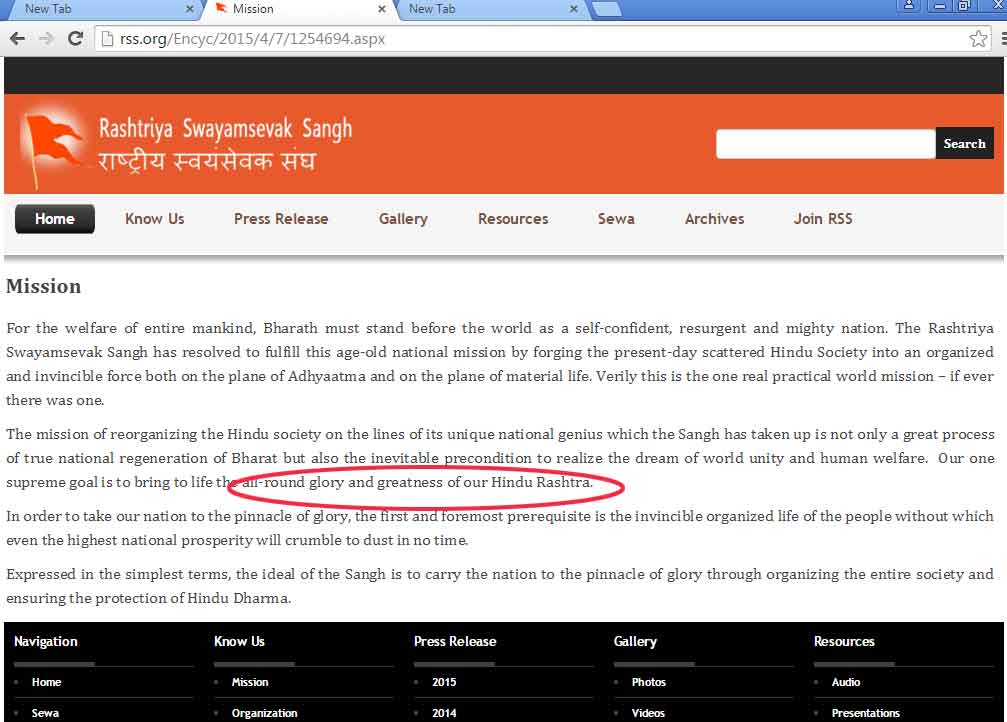Click the site search input field
This screenshot has height=722, width=1007.
(825, 143)
